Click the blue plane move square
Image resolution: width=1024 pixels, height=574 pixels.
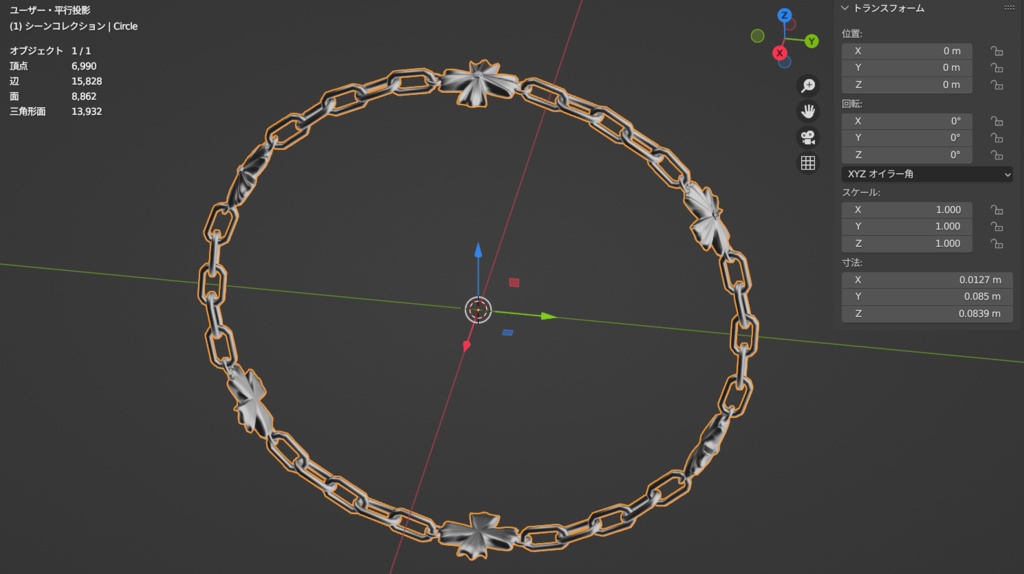coord(507,332)
